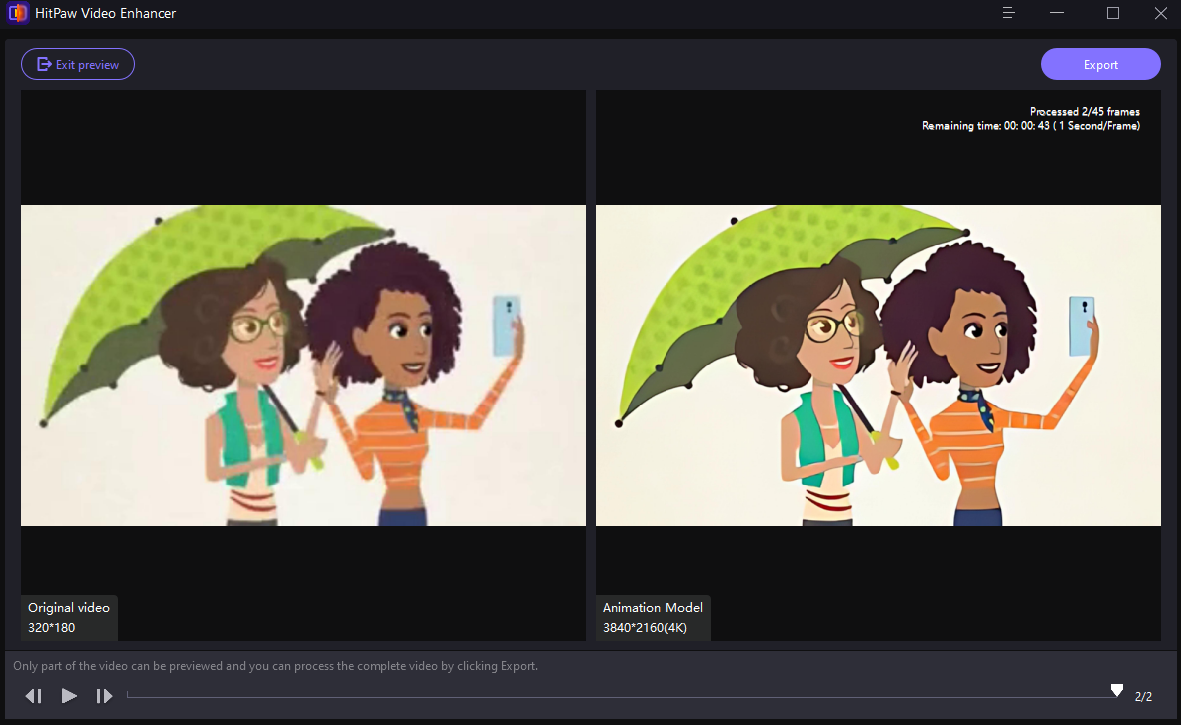1181x725 pixels.
Task: Step back to the previous frame
Action: 33,696
